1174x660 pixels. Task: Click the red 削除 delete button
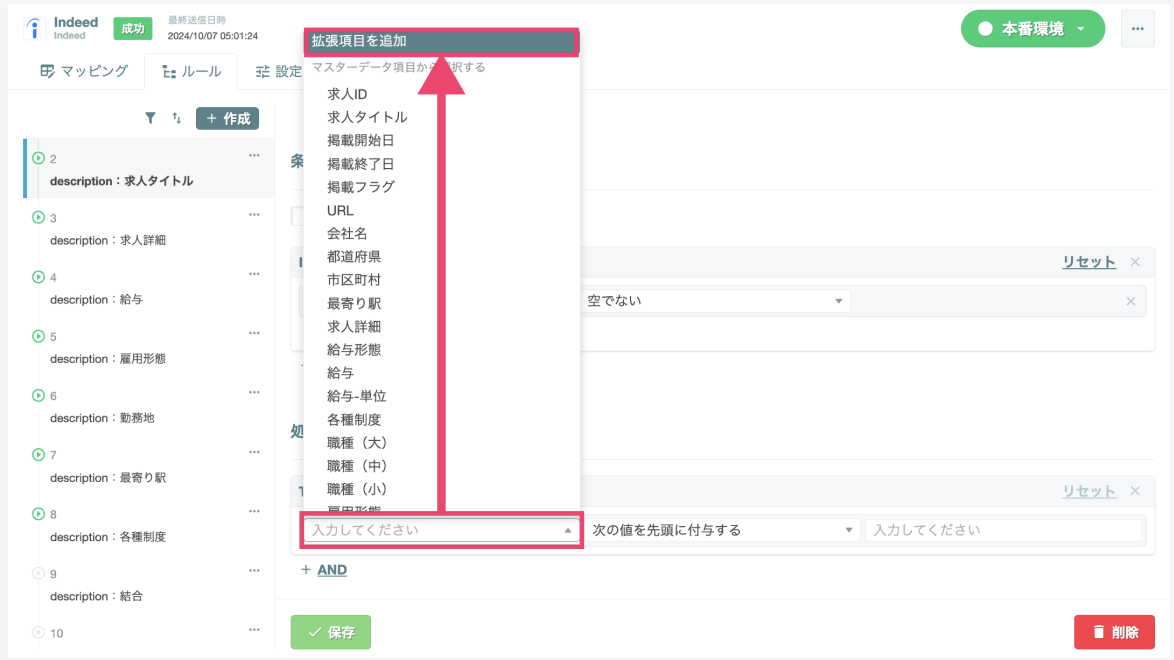click(x=1114, y=632)
